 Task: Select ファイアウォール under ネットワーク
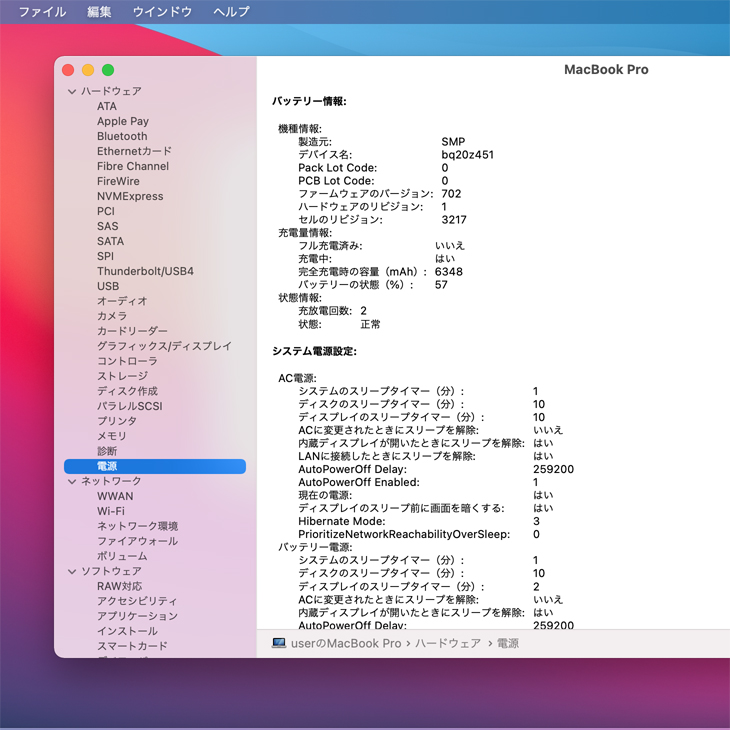pos(137,541)
